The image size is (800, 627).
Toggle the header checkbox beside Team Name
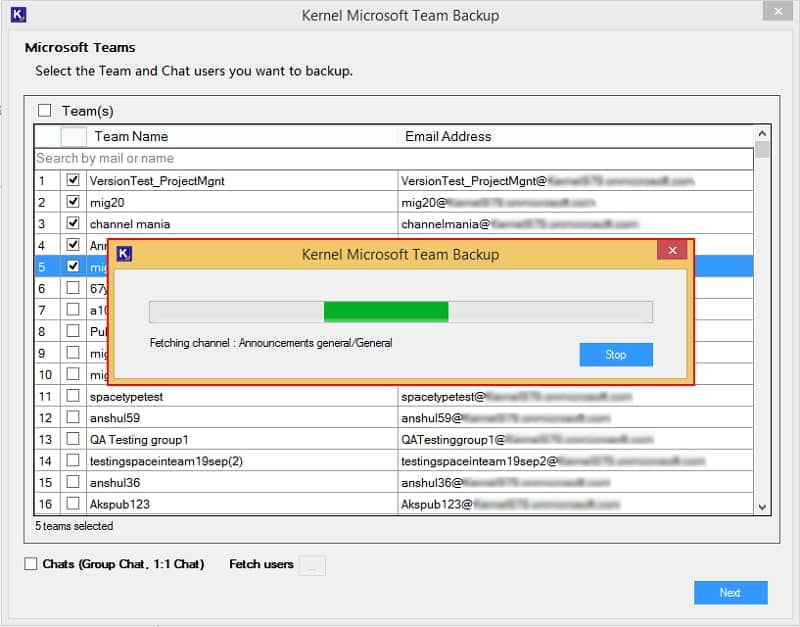[x=73, y=137]
